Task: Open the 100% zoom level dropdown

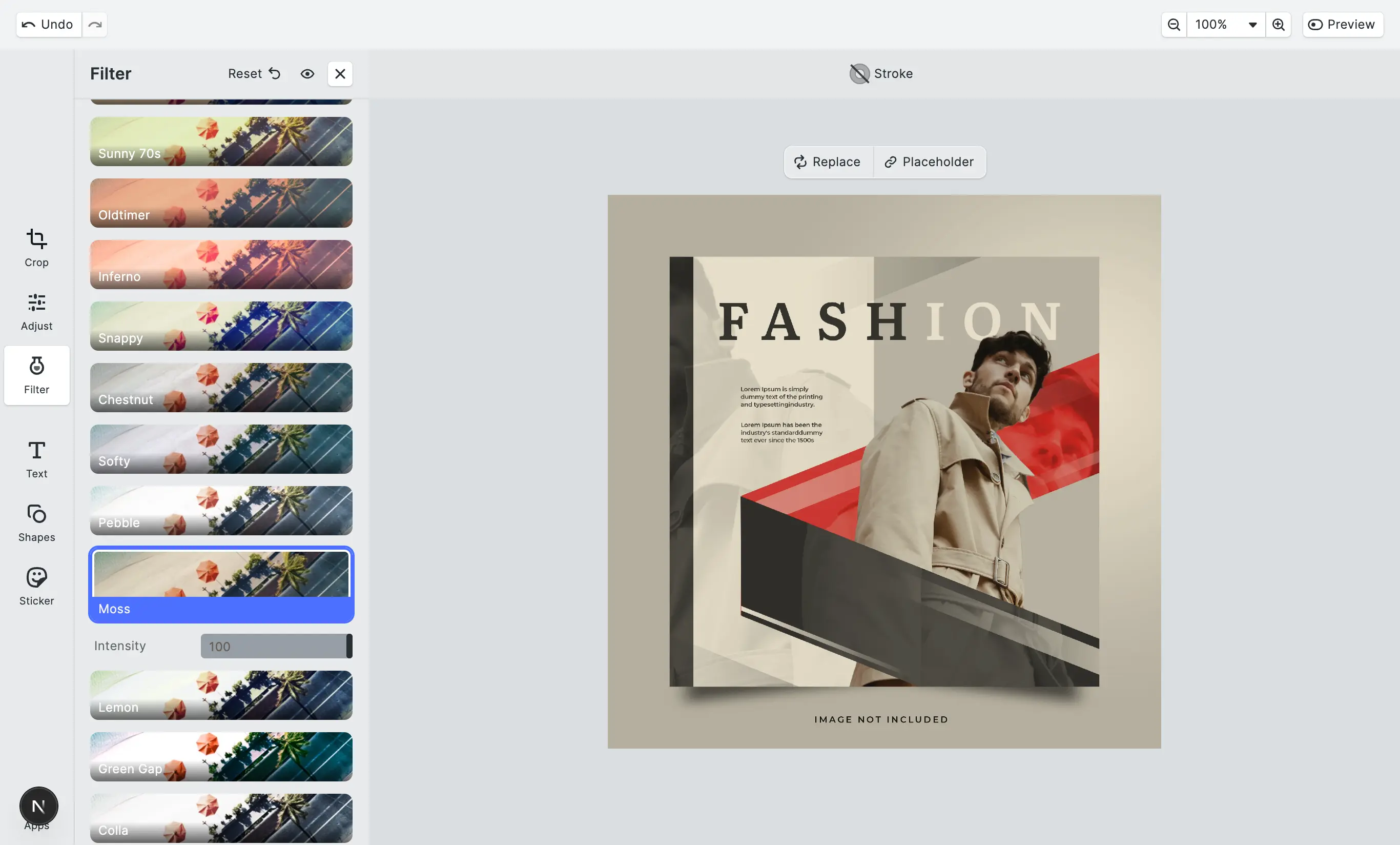Action: (x=1226, y=25)
